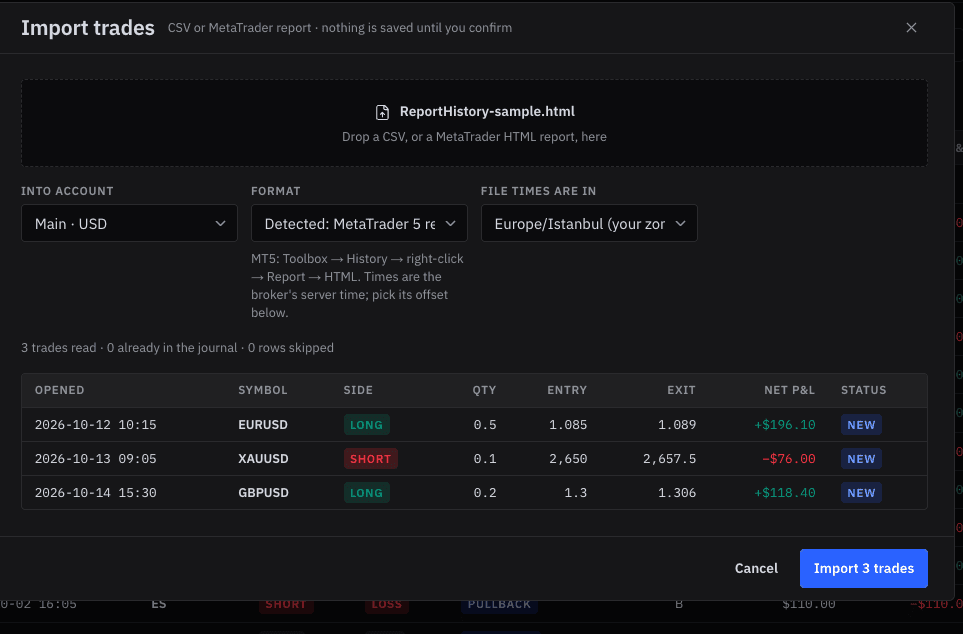
Task: Click the NEW status badge for GBPUSD
Action: [x=861, y=493]
